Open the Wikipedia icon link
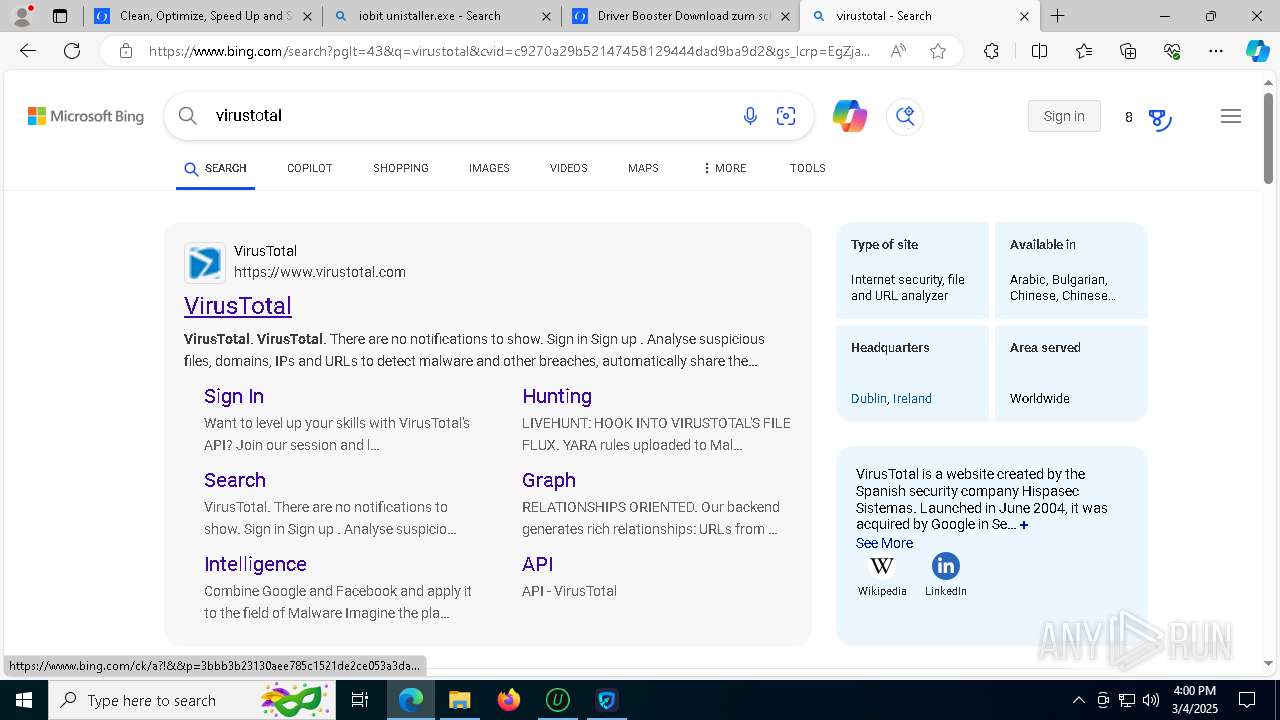The height and width of the screenshot is (720, 1280). [882, 566]
